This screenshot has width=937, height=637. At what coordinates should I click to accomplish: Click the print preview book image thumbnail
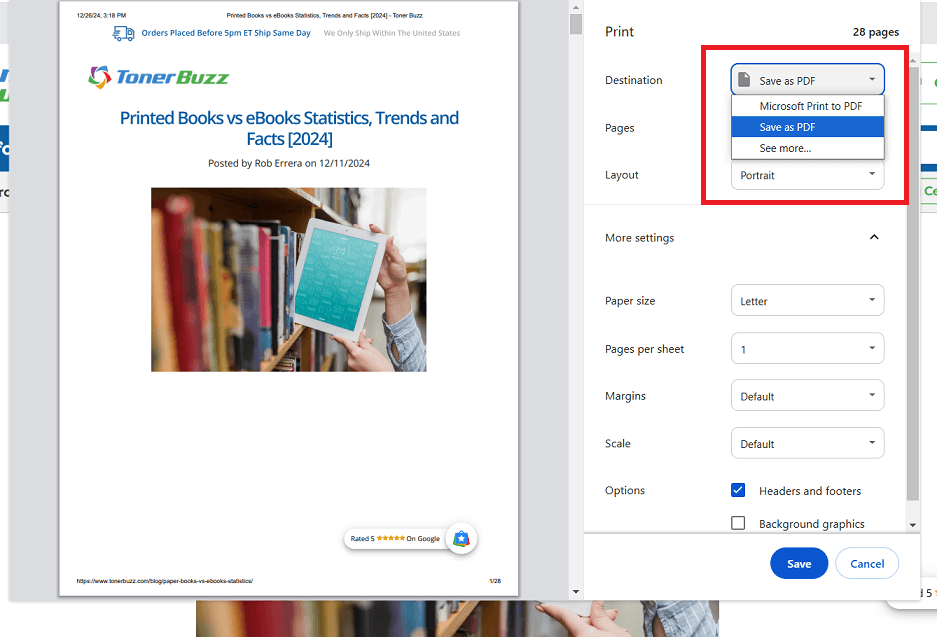point(288,279)
